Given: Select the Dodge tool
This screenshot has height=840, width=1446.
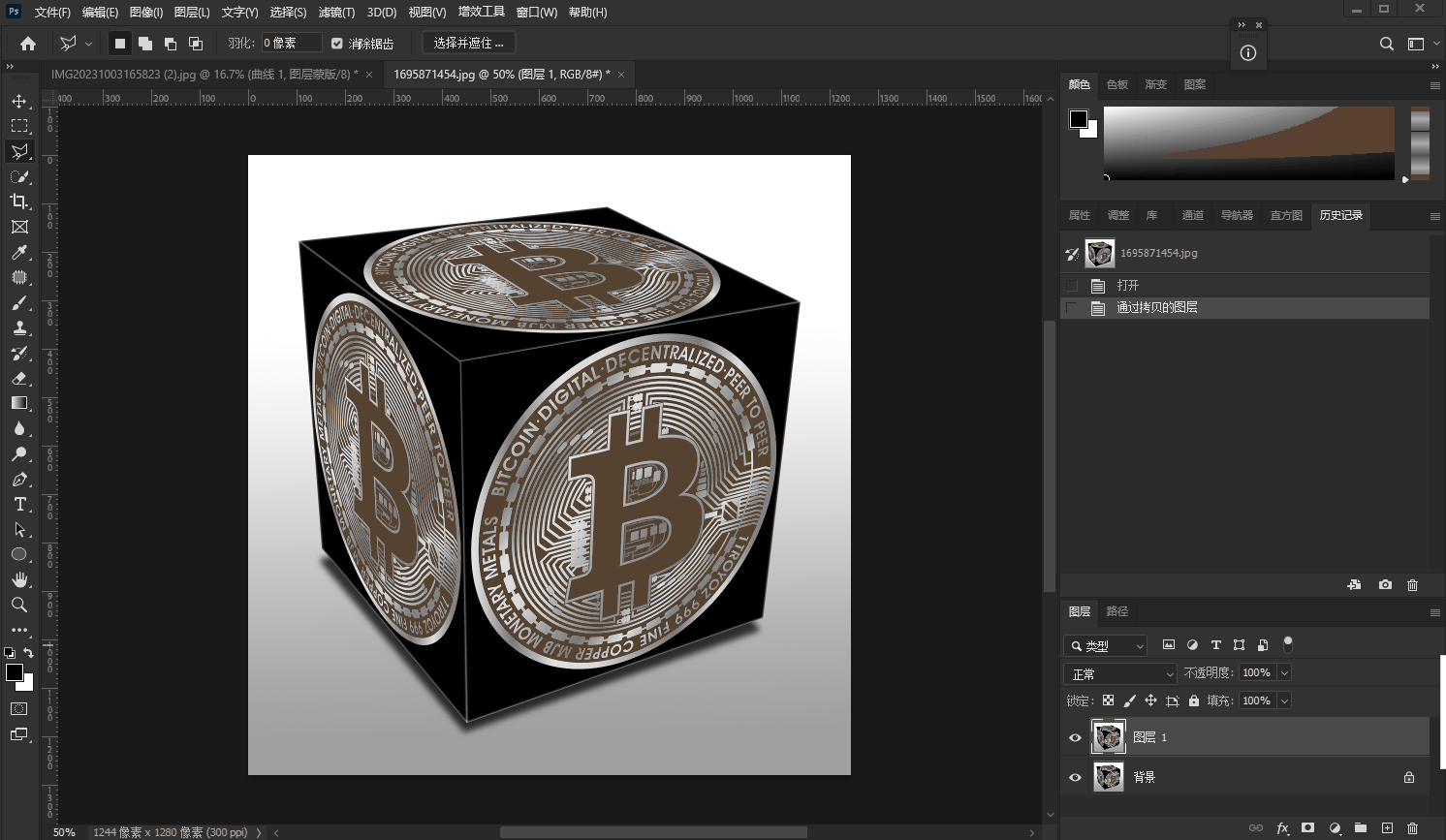Looking at the screenshot, I should pos(19,453).
